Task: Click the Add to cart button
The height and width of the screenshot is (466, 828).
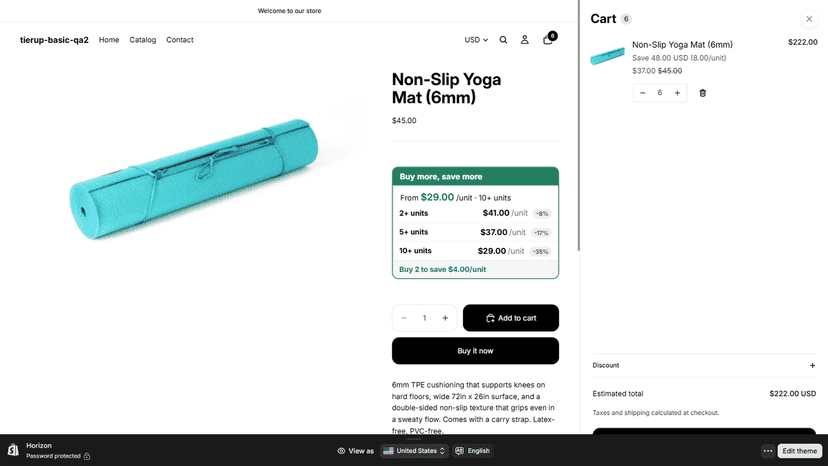Action: (x=511, y=318)
